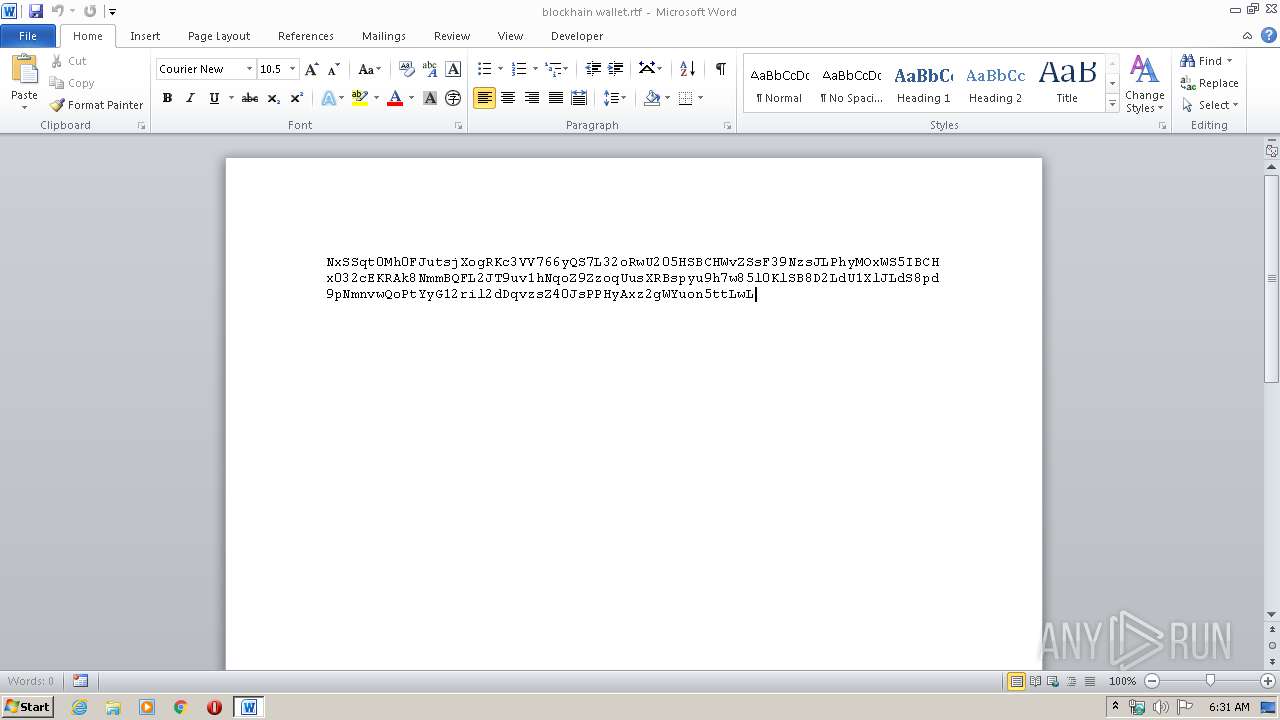This screenshot has height=720, width=1280.
Task: Click the Format Painter button
Action: (97, 105)
